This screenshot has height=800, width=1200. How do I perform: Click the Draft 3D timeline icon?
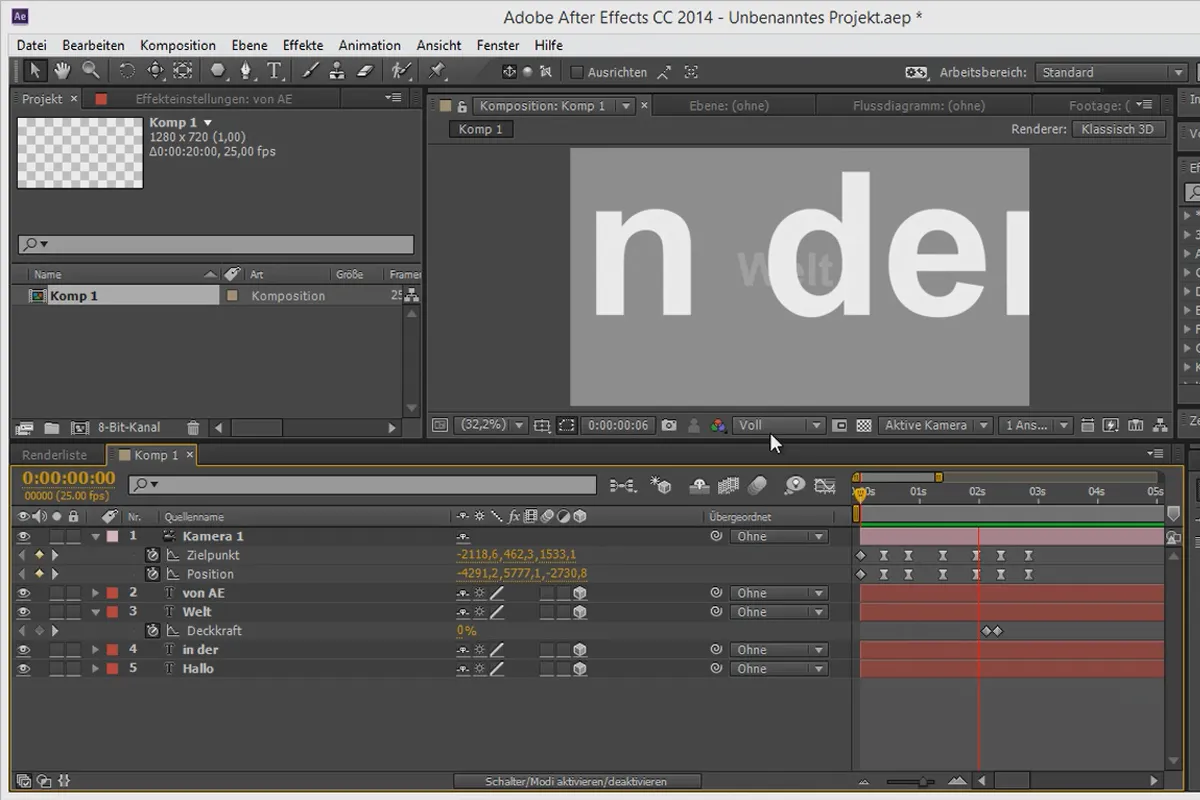(660, 485)
